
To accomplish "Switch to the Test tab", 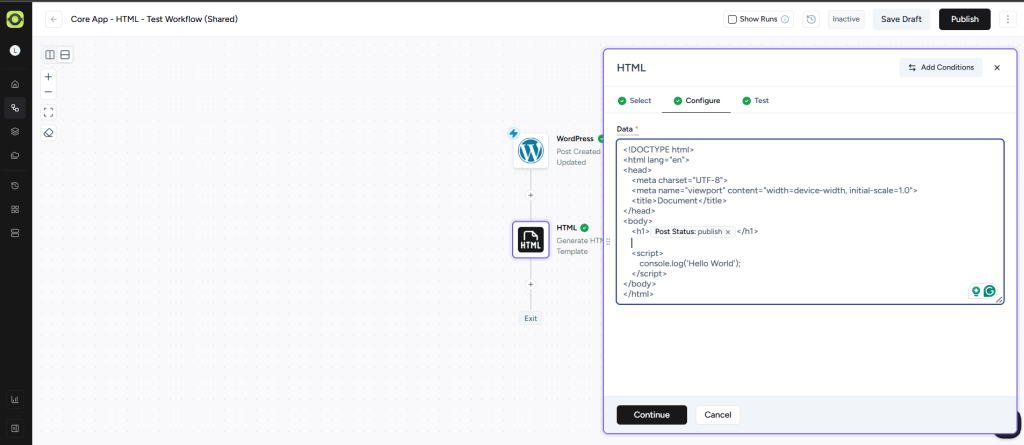I will pos(755,101).
